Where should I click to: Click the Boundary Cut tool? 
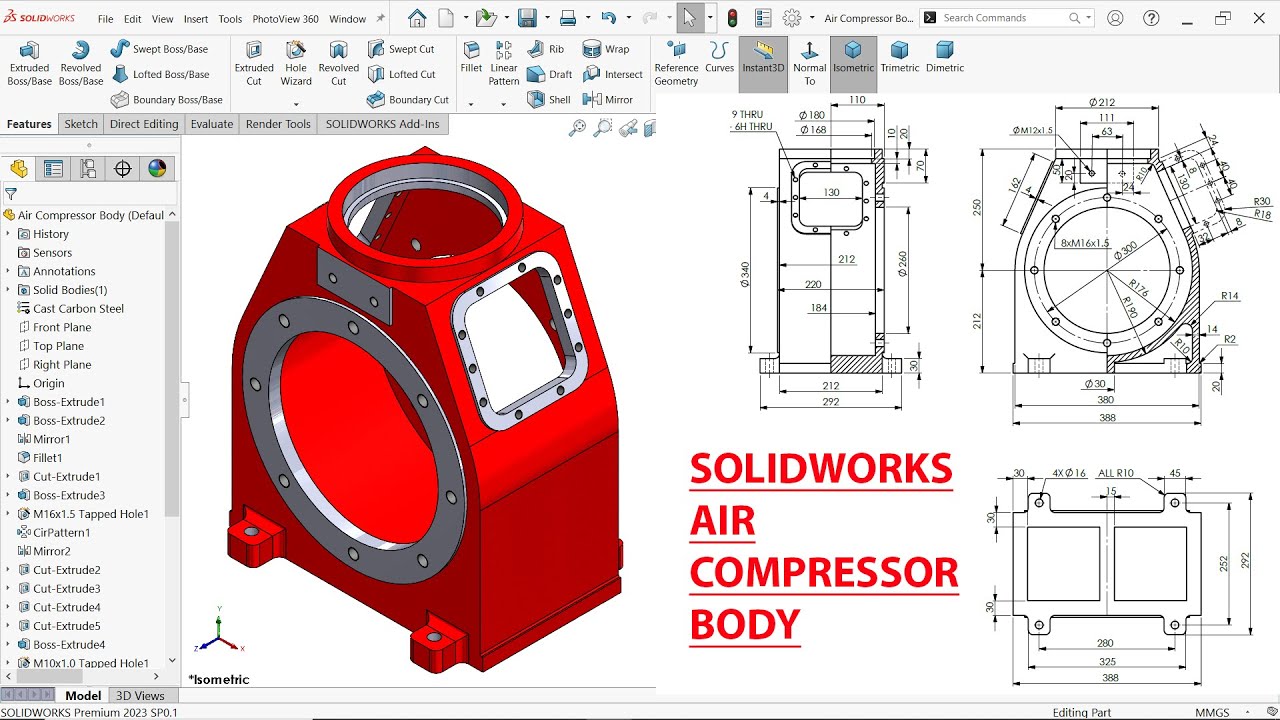(408, 100)
